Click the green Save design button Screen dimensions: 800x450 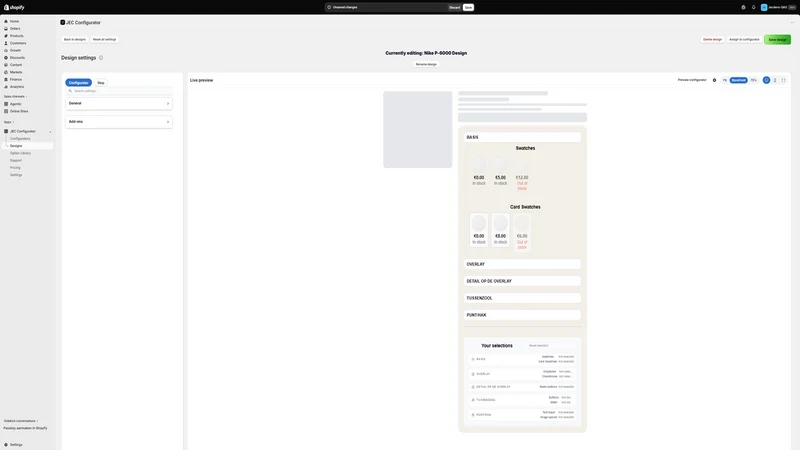click(778, 39)
